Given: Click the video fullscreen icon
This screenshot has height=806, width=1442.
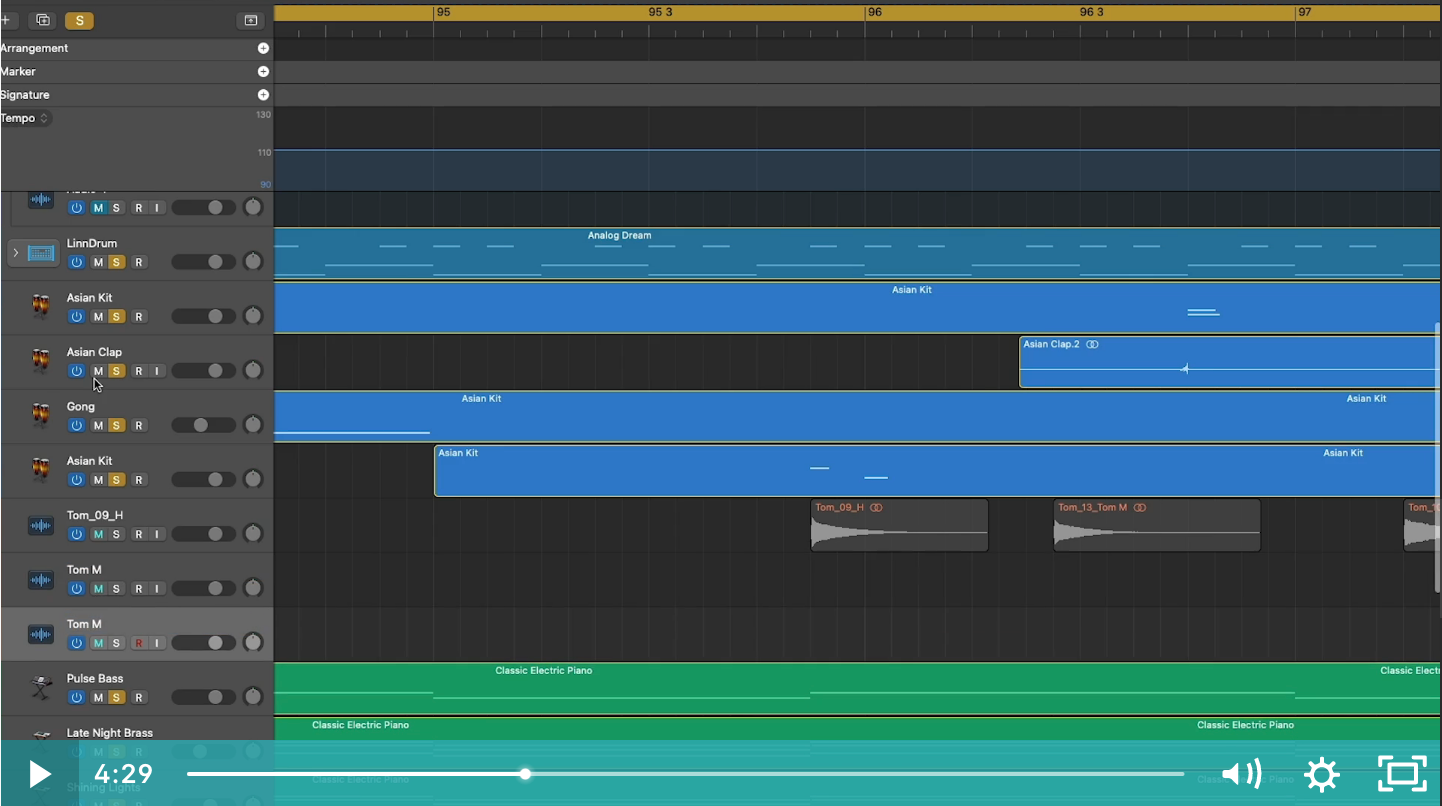Looking at the screenshot, I should [1402, 774].
